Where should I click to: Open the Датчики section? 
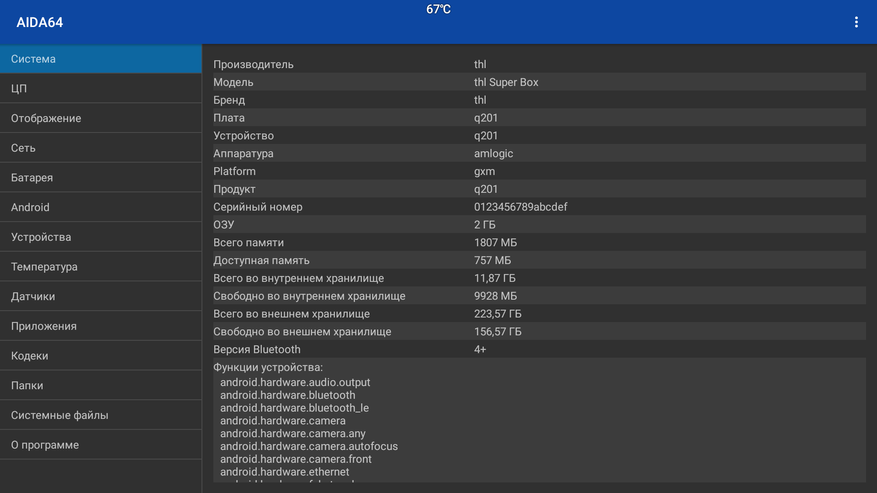click(x=101, y=296)
